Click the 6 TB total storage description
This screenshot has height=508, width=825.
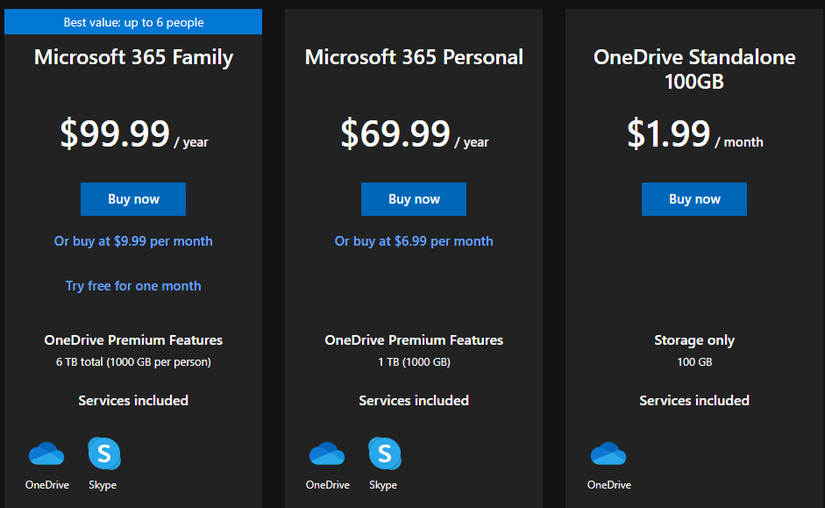point(133,362)
